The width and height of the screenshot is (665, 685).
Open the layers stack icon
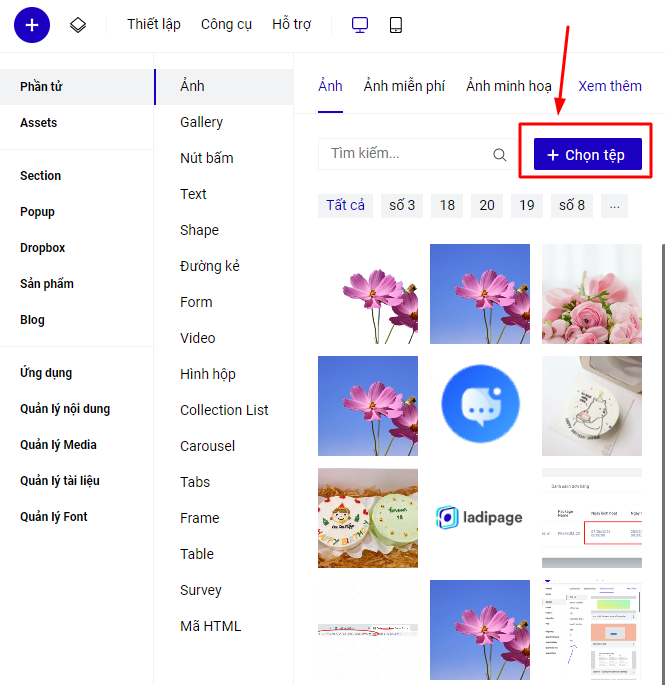tap(78, 25)
